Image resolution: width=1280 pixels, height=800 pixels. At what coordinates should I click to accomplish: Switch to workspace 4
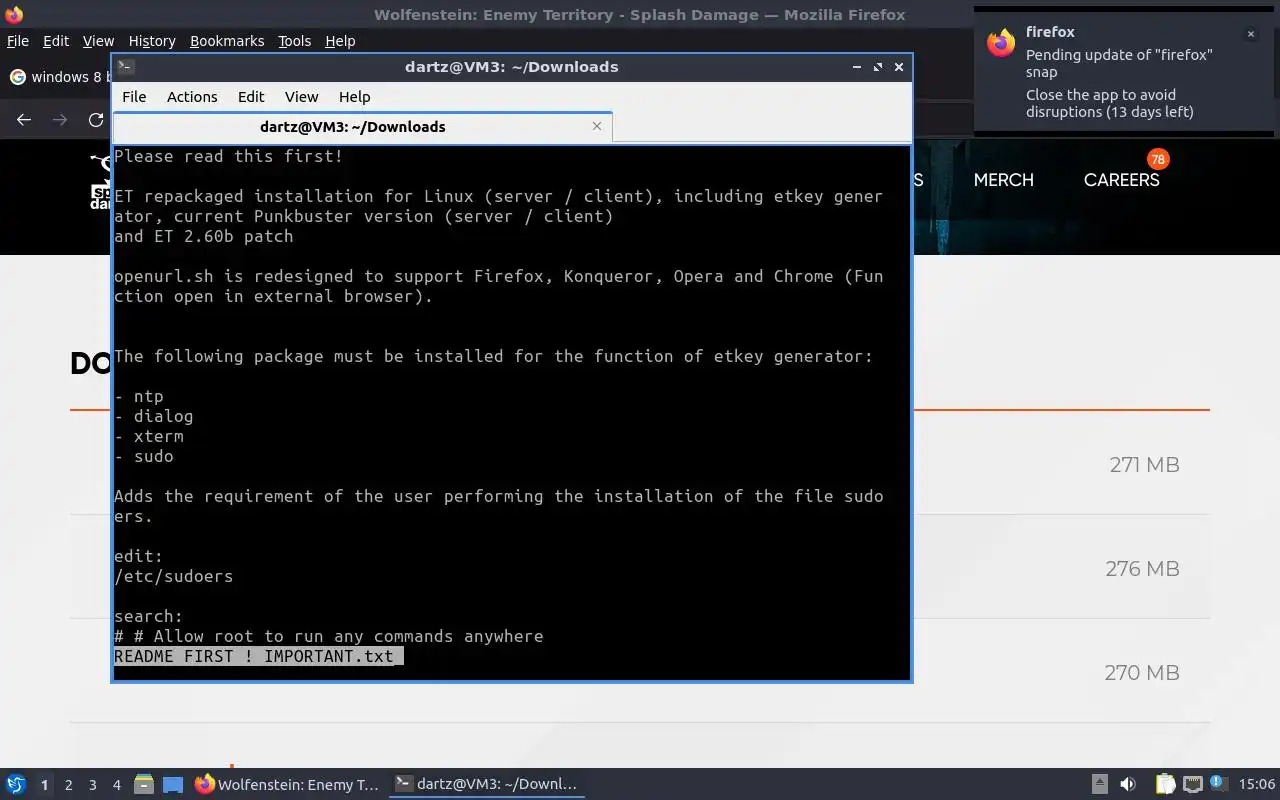116,785
